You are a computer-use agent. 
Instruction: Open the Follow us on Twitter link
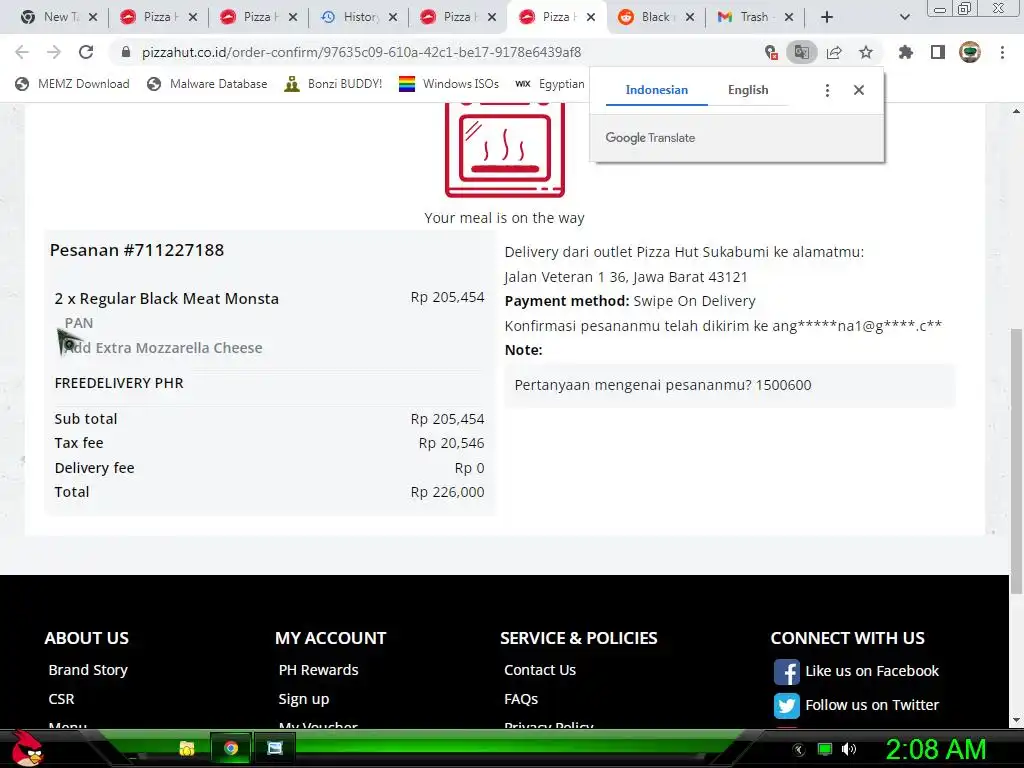point(872,705)
